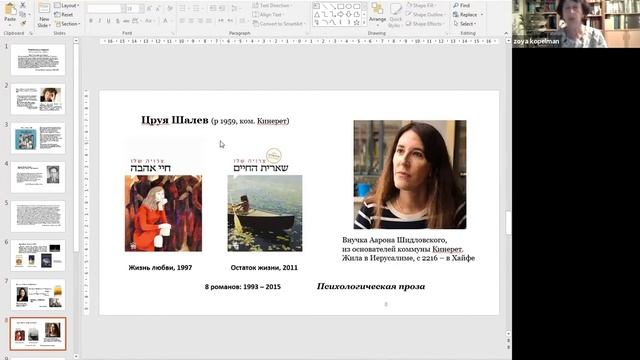Select the Text Box shape in gallery
This screenshot has width=640, height=360.
click(317, 6)
